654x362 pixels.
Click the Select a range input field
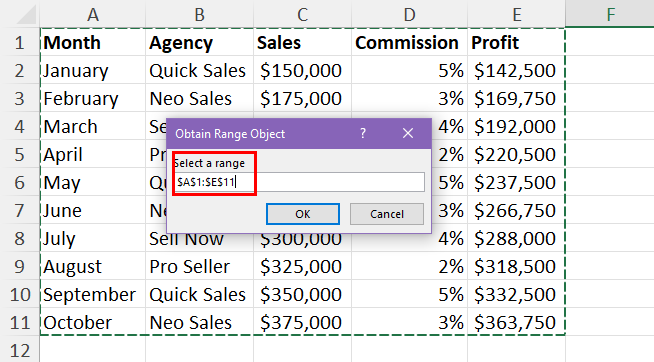299,182
